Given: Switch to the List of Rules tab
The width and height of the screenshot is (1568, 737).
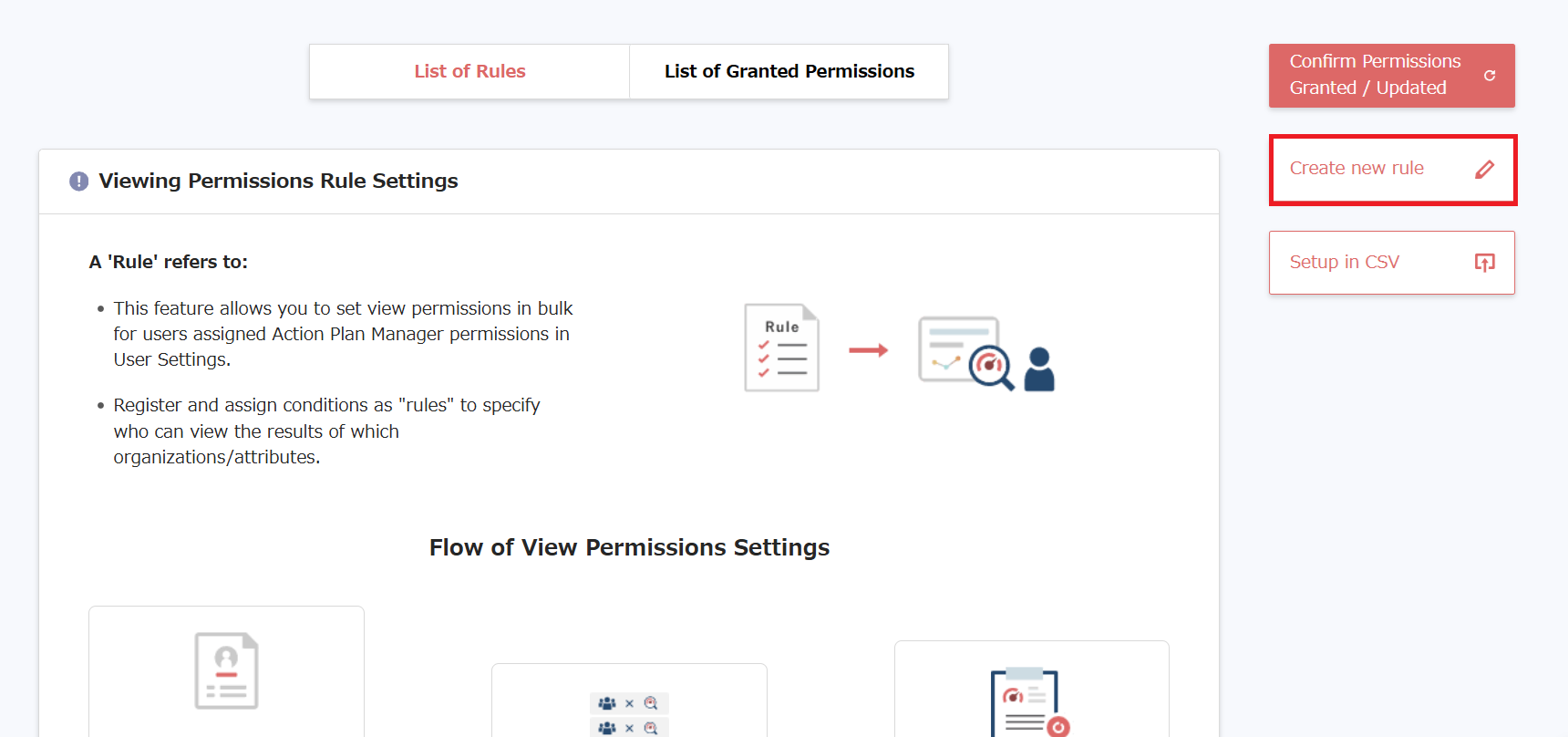Looking at the screenshot, I should pyautogui.click(x=469, y=71).
